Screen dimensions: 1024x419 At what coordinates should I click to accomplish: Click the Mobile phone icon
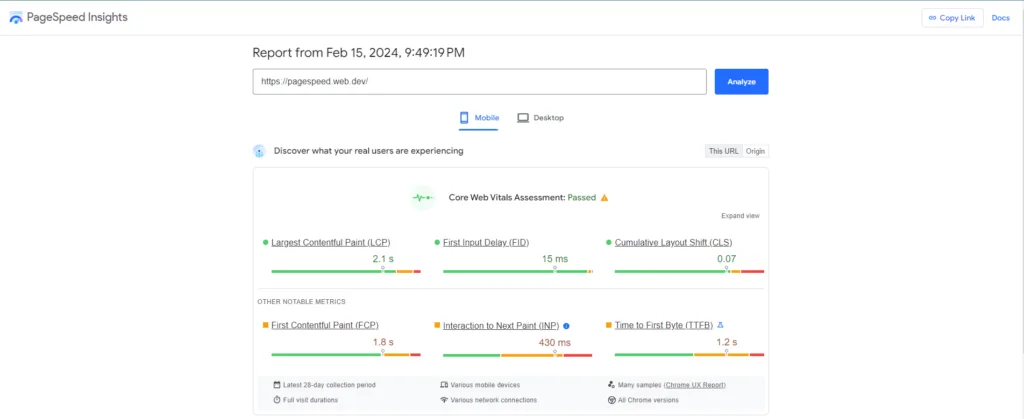[464, 118]
